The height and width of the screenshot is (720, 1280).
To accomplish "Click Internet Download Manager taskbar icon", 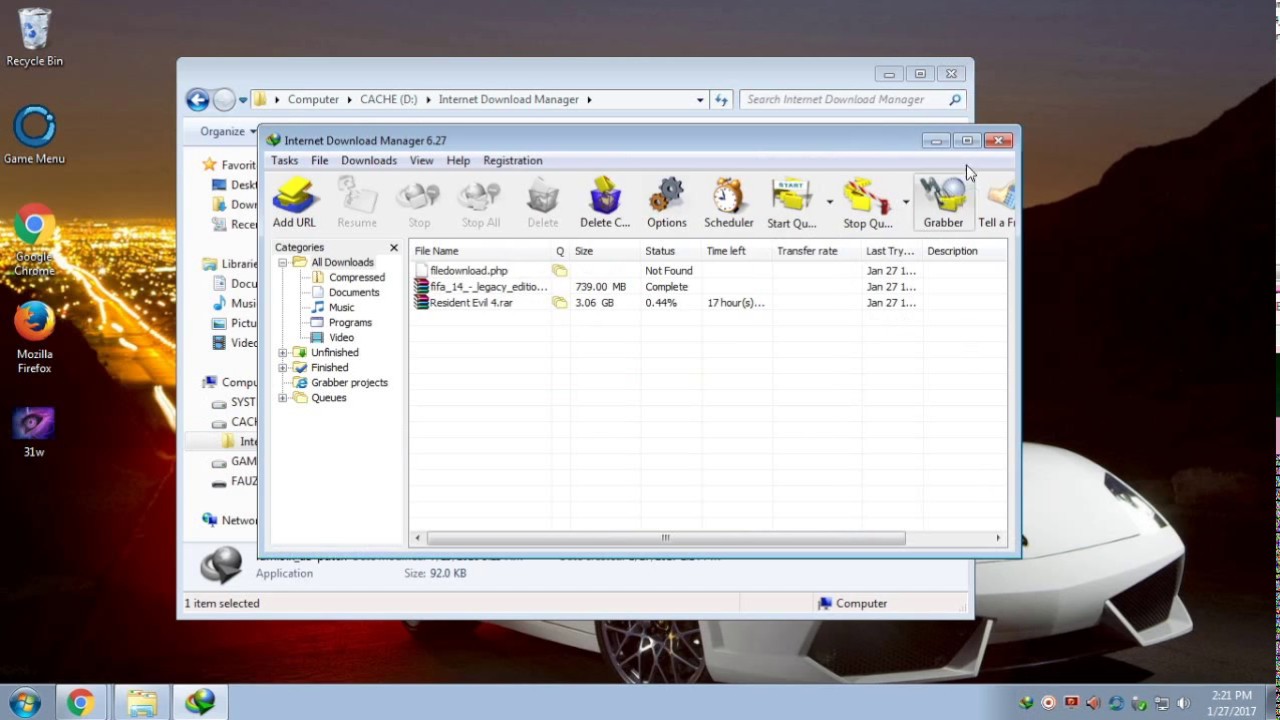I will coord(200,702).
